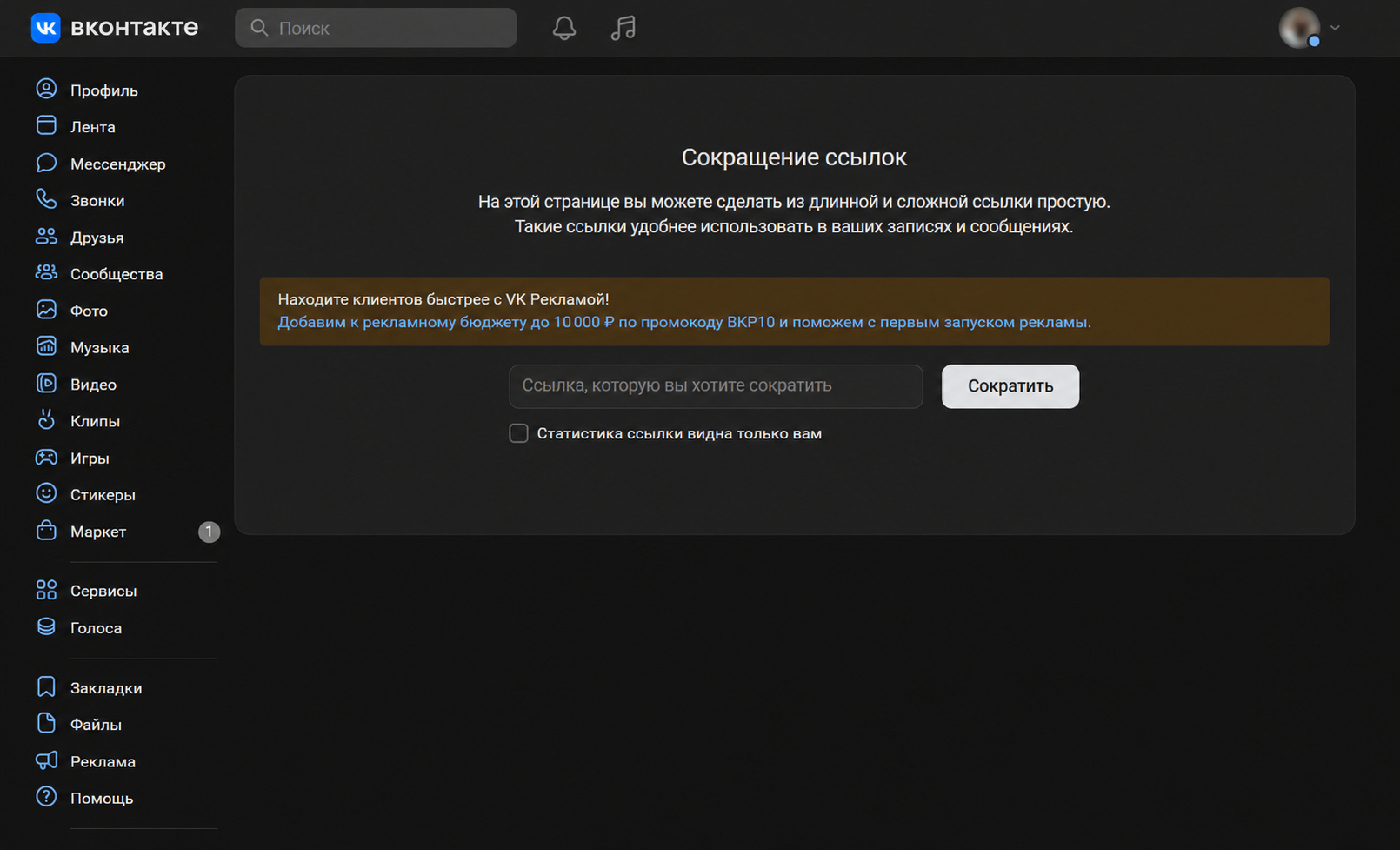The width and height of the screenshot is (1400, 850).
Task: Click the Профиль sidebar icon
Action: pos(46,90)
